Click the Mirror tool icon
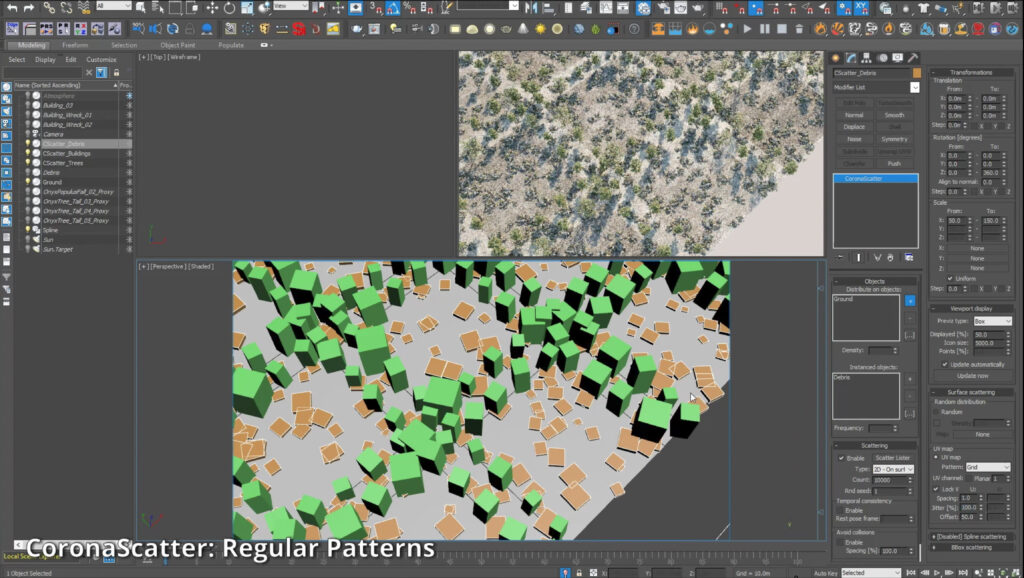Screen dimensions: 1024x578 pos(532,8)
